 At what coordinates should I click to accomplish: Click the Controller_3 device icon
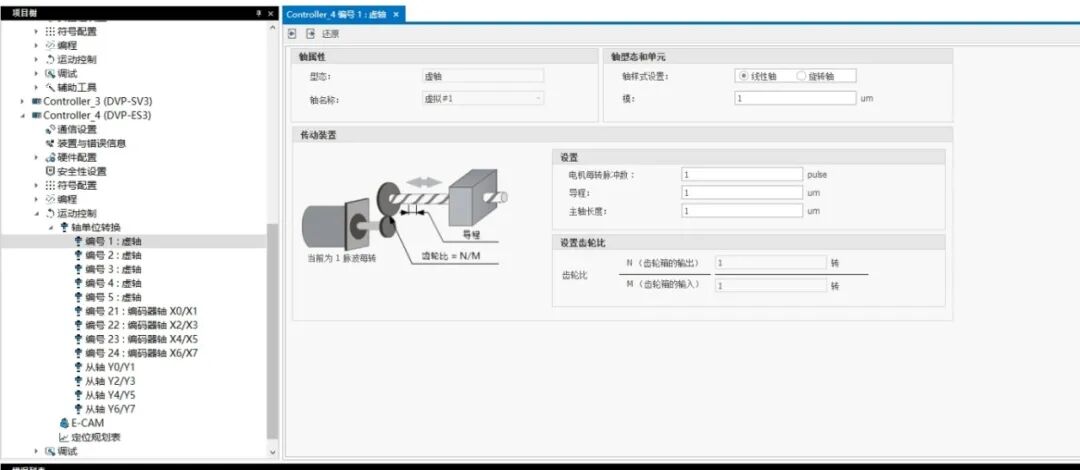point(37,101)
